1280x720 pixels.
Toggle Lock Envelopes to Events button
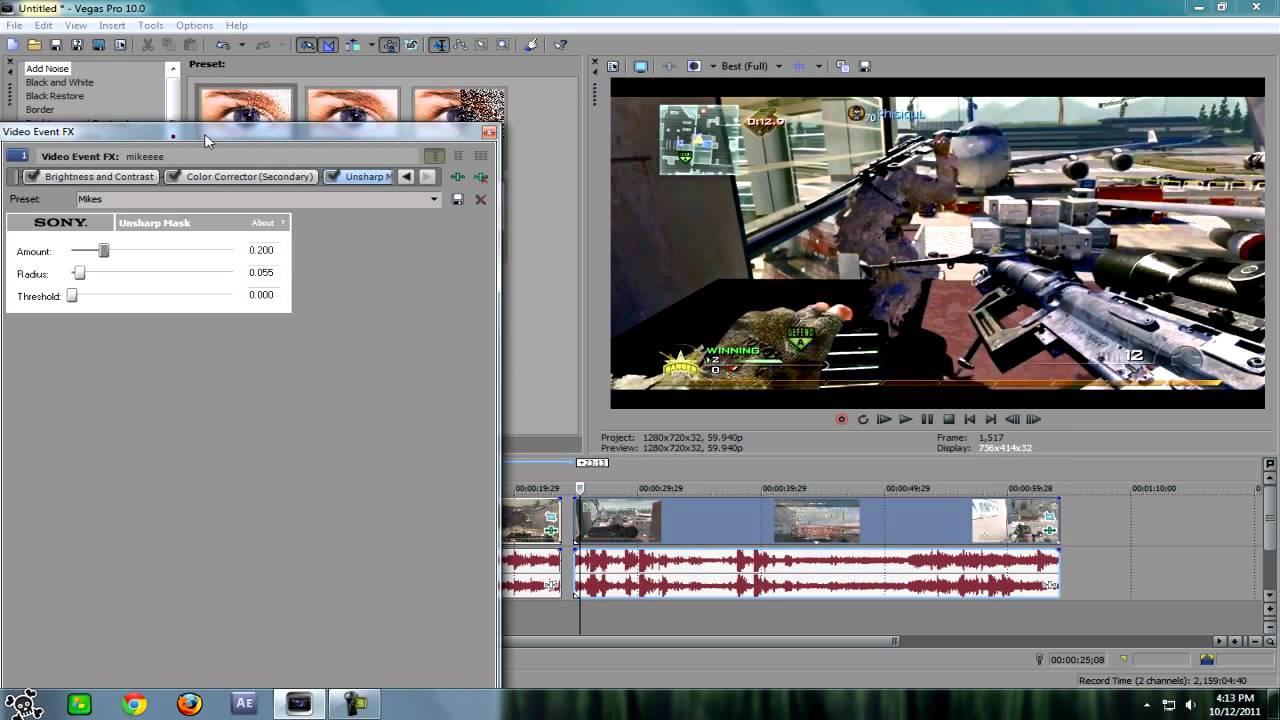click(x=390, y=45)
